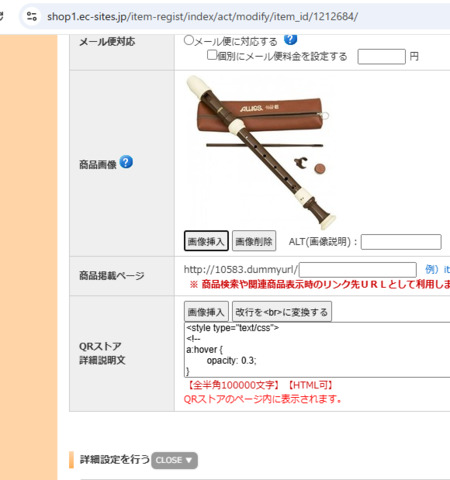Viewport: 450px width, 480px height.
Task: Click the browser address bar URL
Action: tap(202, 16)
